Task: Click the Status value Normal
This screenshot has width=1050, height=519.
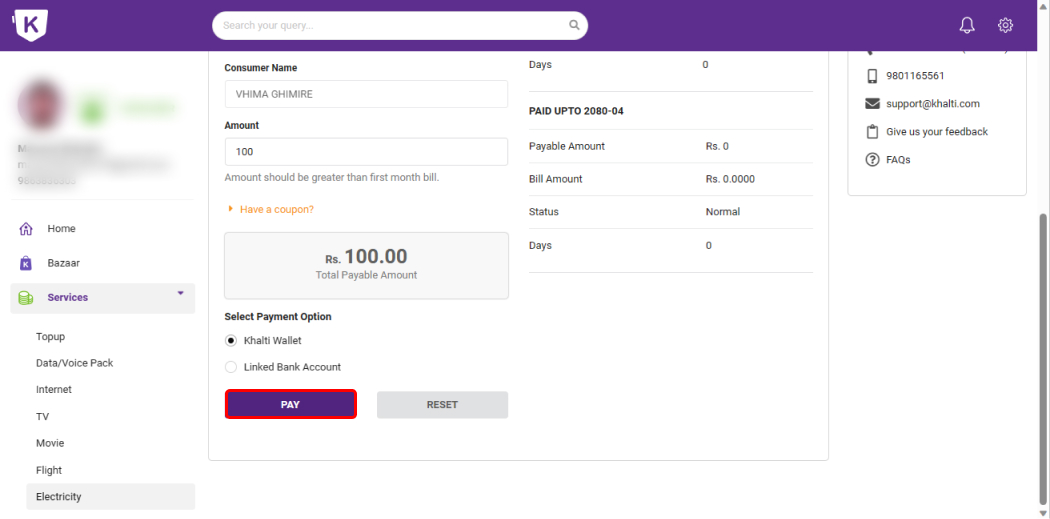Action: (723, 212)
